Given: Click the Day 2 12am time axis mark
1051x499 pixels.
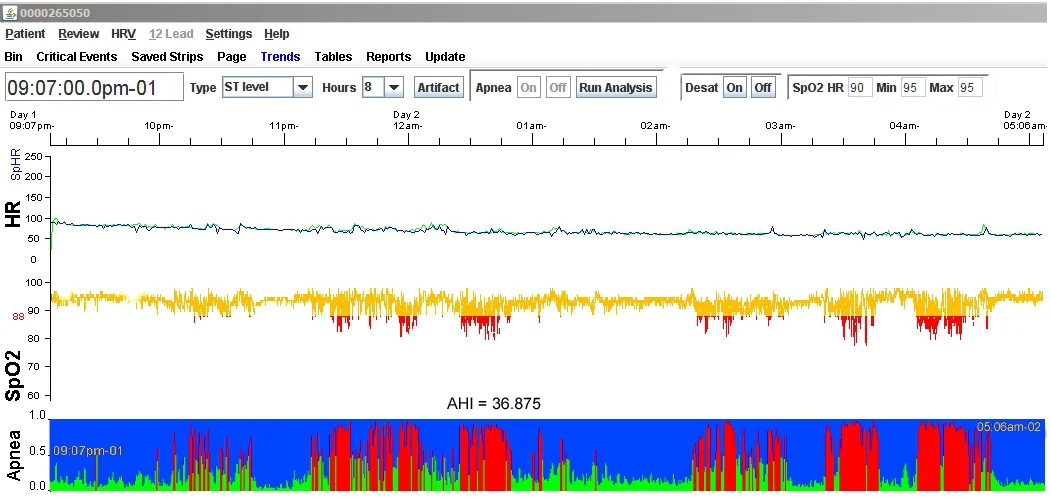Looking at the screenshot, I should point(408,120).
